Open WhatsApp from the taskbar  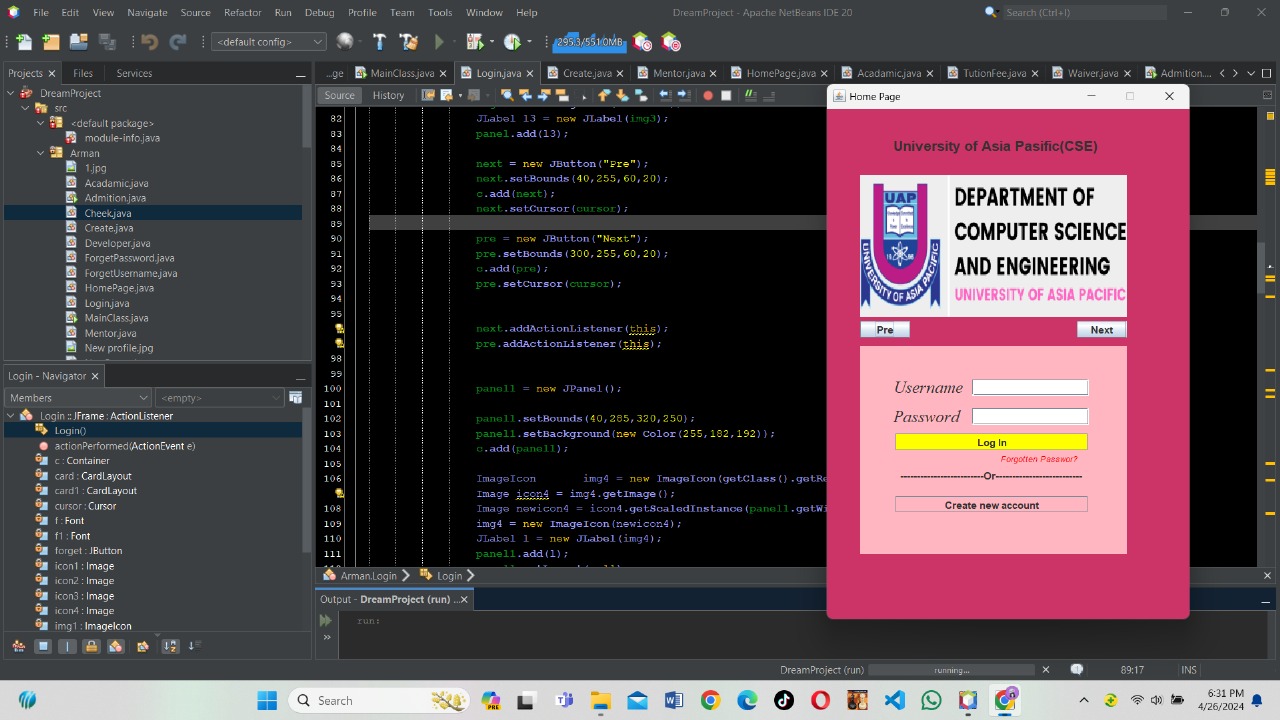[x=931, y=700]
